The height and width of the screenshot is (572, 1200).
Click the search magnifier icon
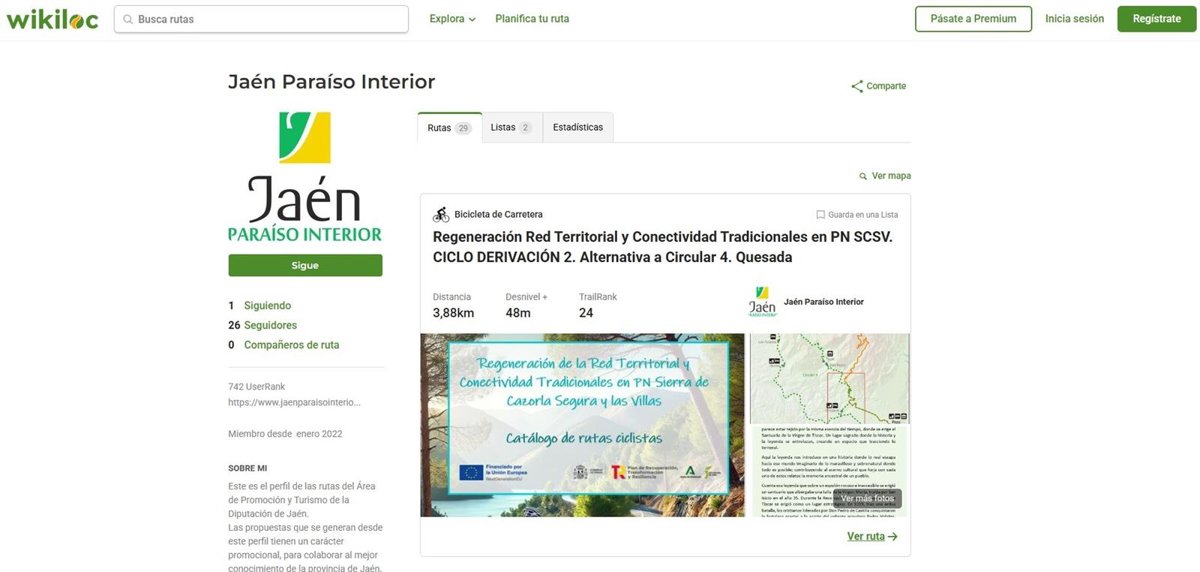(128, 19)
